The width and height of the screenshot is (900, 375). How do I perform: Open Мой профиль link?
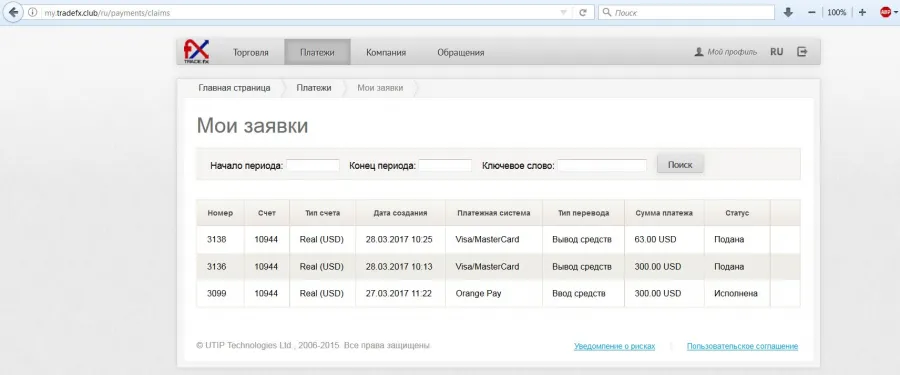coord(726,52)
